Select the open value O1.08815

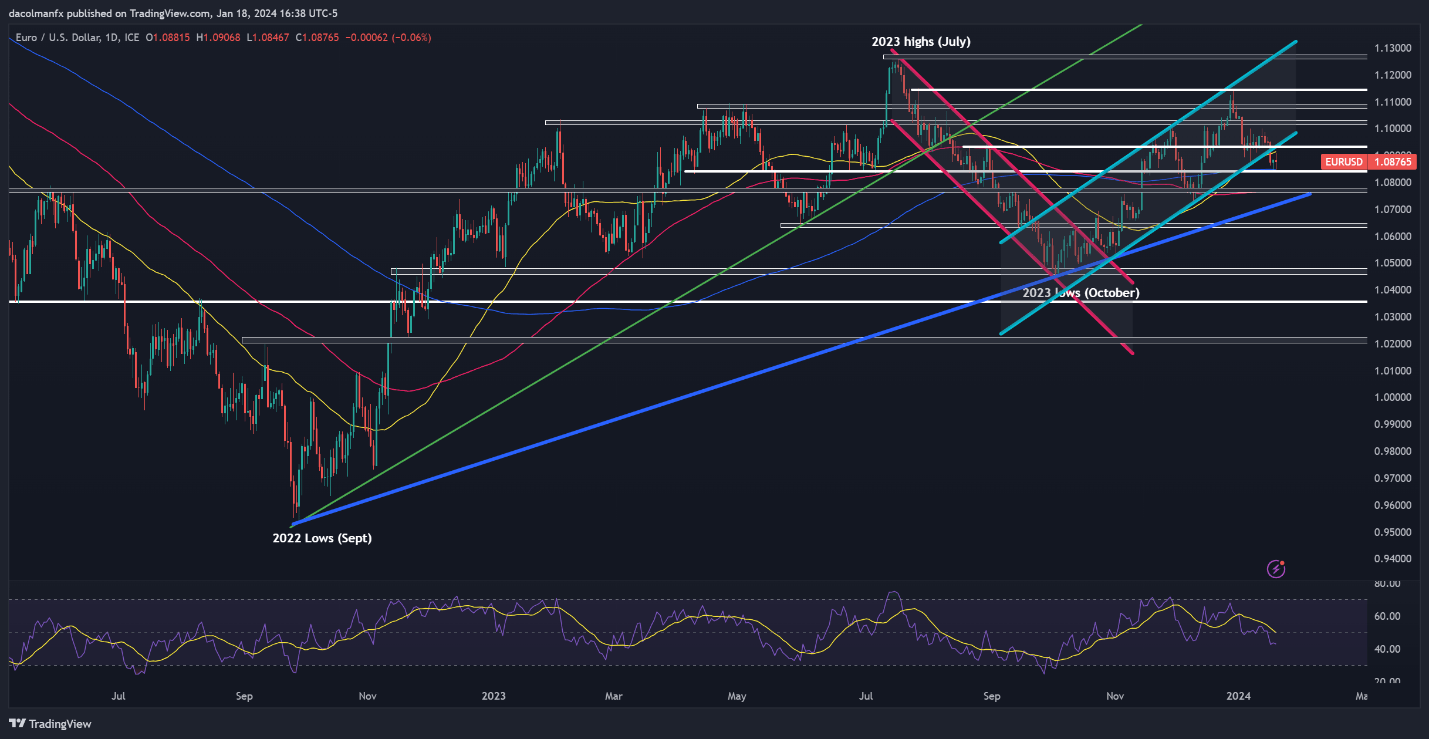pyautogui.click(x=166, y=38)
